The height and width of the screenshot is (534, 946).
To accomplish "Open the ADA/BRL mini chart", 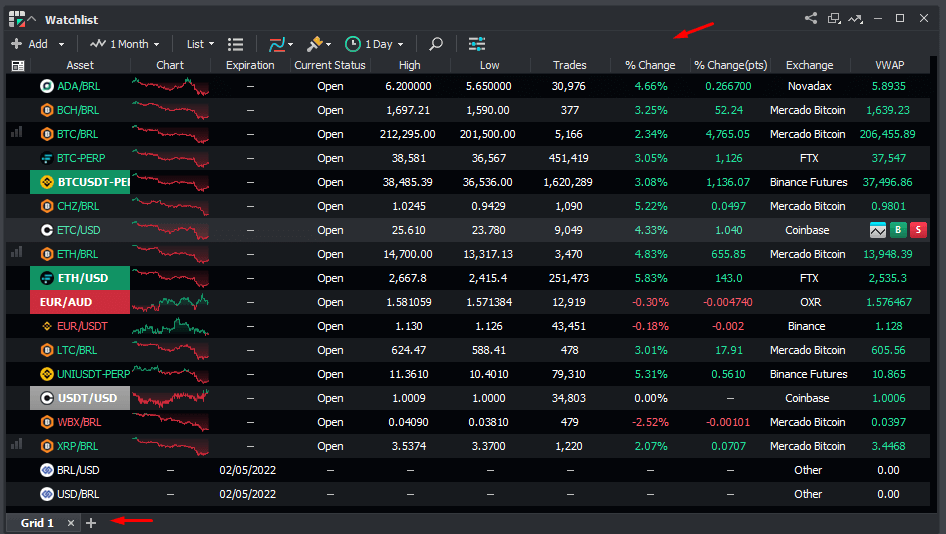I will point(170,86).
